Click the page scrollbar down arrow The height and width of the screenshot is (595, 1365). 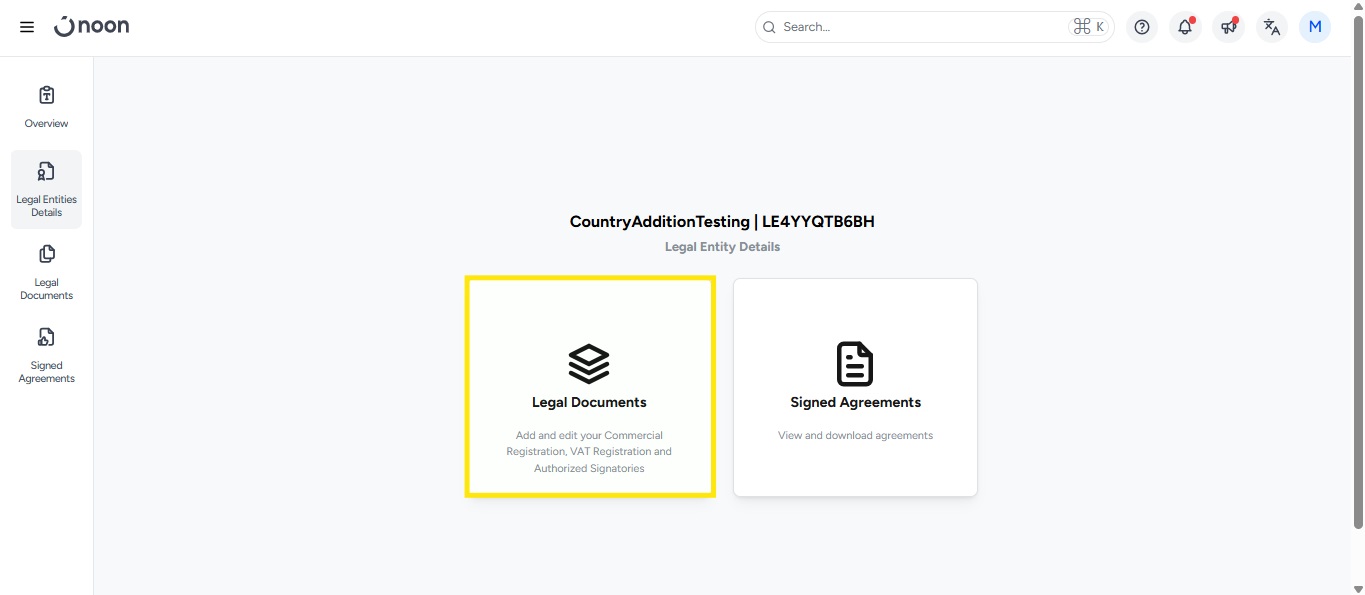click(1357, 588)
